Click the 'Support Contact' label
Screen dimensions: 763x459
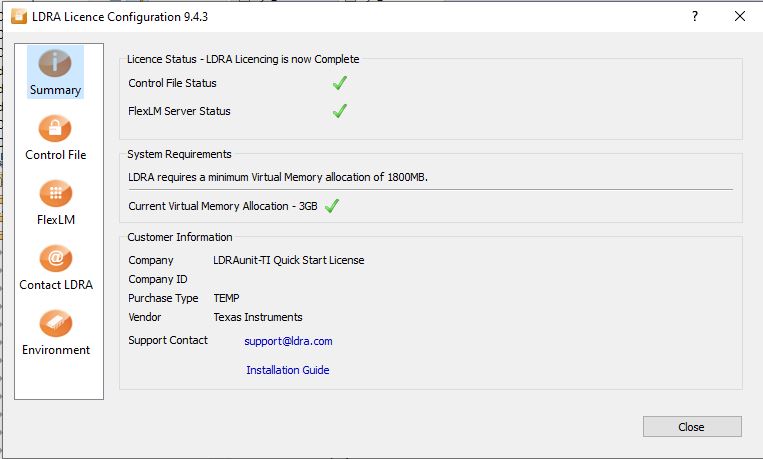pos(168,340)
